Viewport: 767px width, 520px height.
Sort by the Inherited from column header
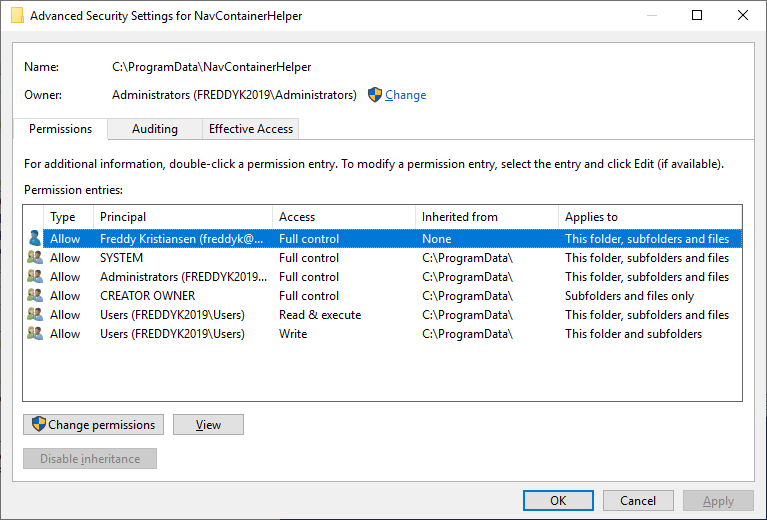(x=486, y=217)
